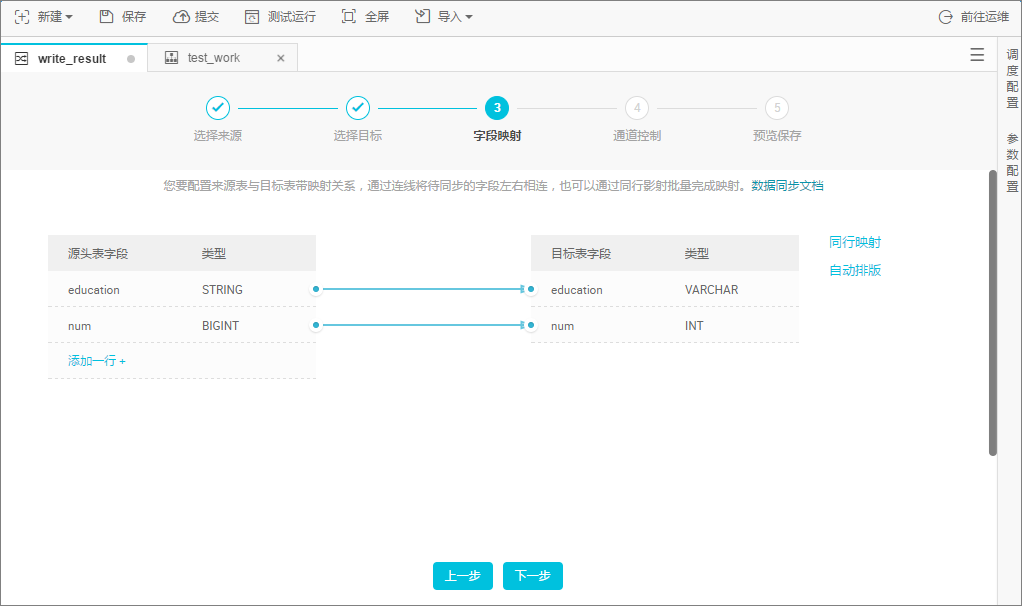Click source connector dot for num row
Image resolution: width=1022 pixels, height=606 pixels.
(316, 325)
